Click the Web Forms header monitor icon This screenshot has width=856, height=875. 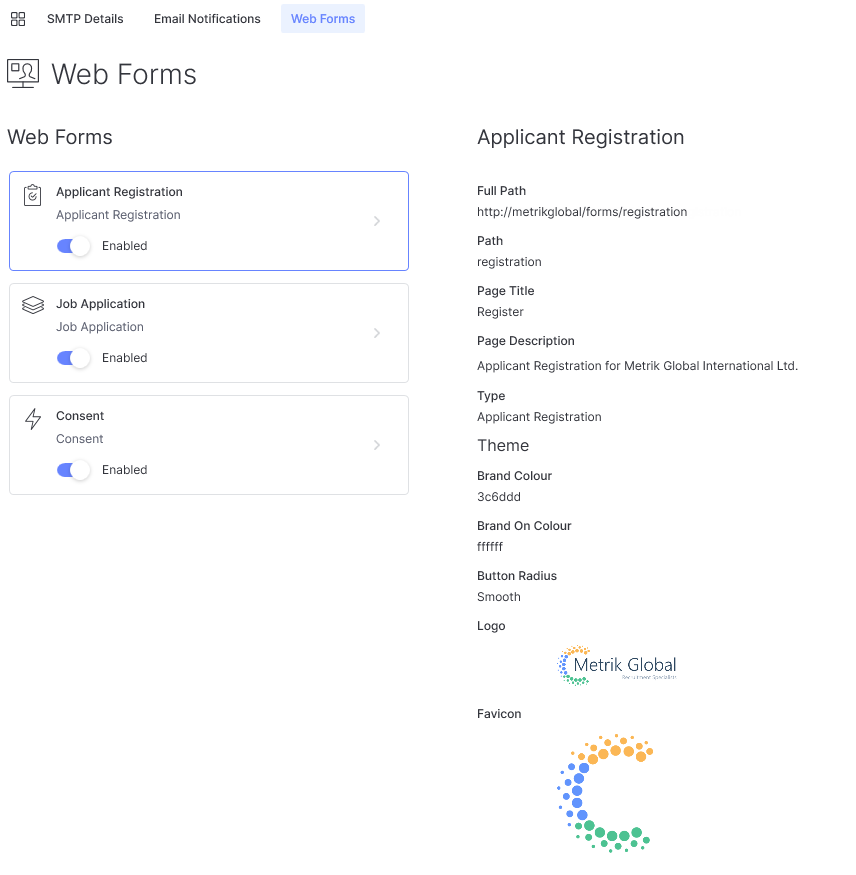(23, 74)
